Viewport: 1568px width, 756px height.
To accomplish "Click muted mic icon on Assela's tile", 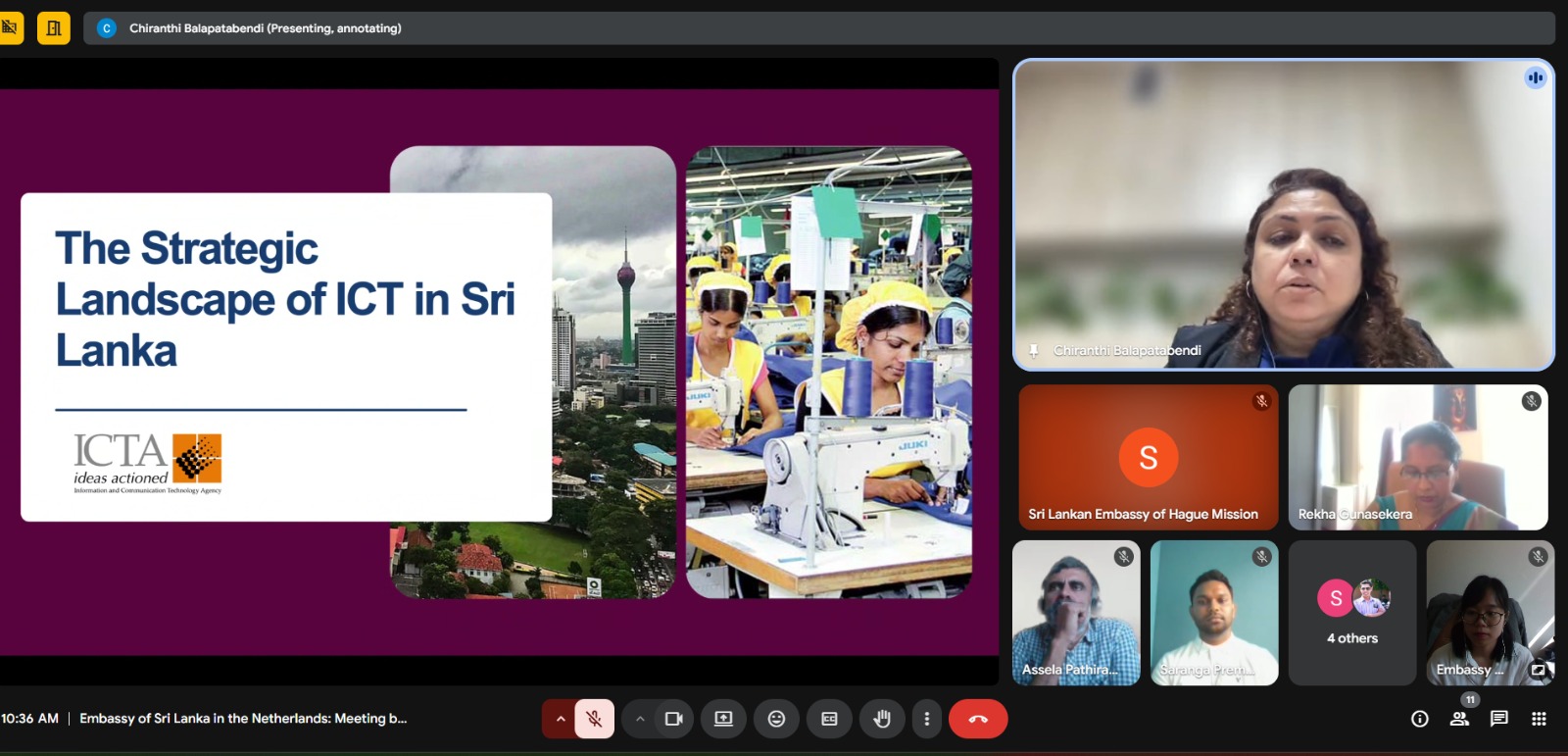I will coord(1123,556).
